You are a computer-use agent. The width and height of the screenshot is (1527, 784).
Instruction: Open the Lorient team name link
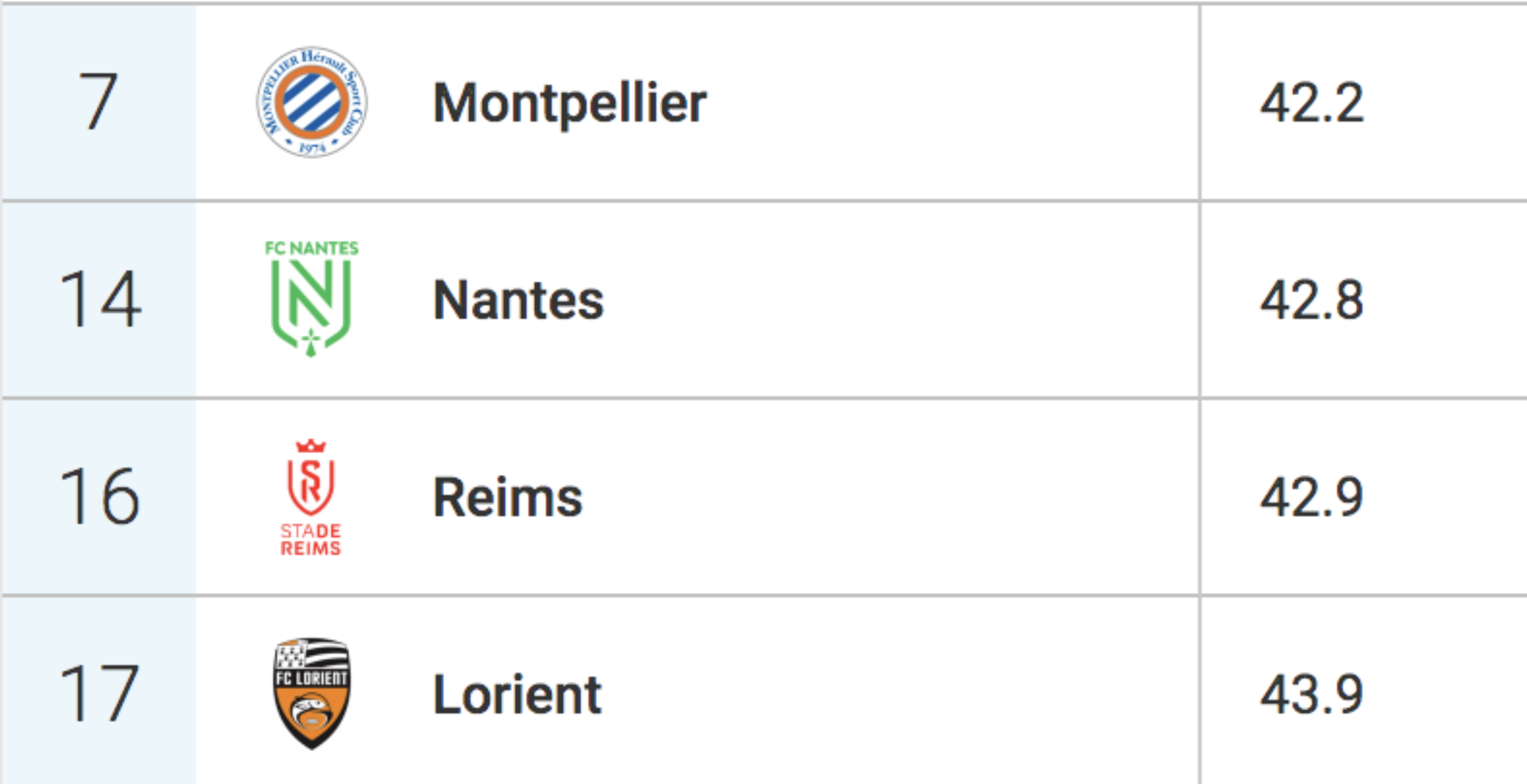pos(518,695)
